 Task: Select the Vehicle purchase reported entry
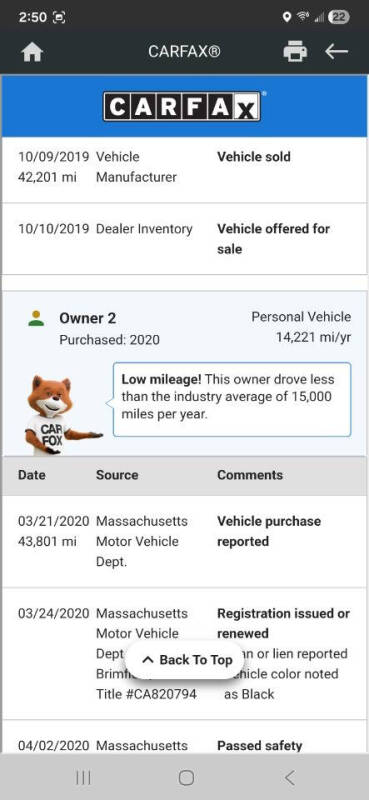(x=184, y=541)
